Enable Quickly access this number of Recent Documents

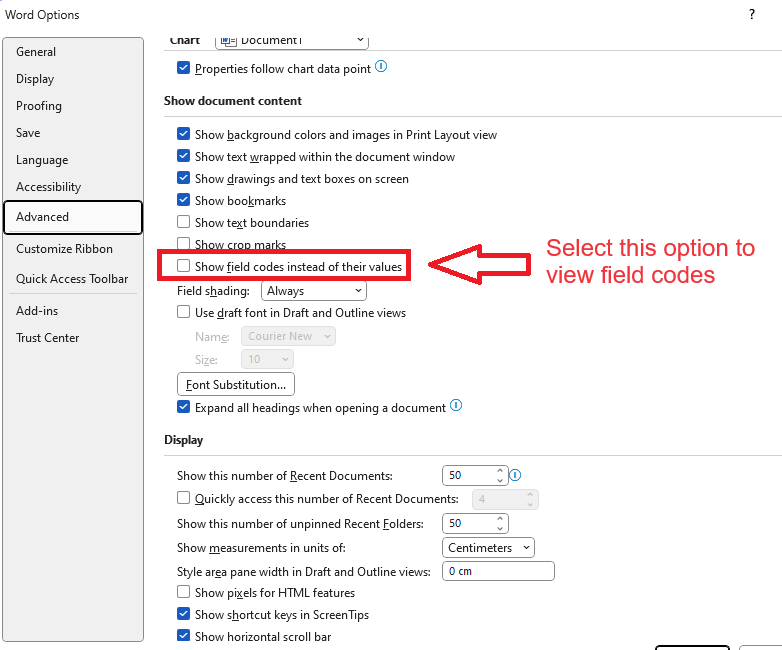click(x=184, y=498)
